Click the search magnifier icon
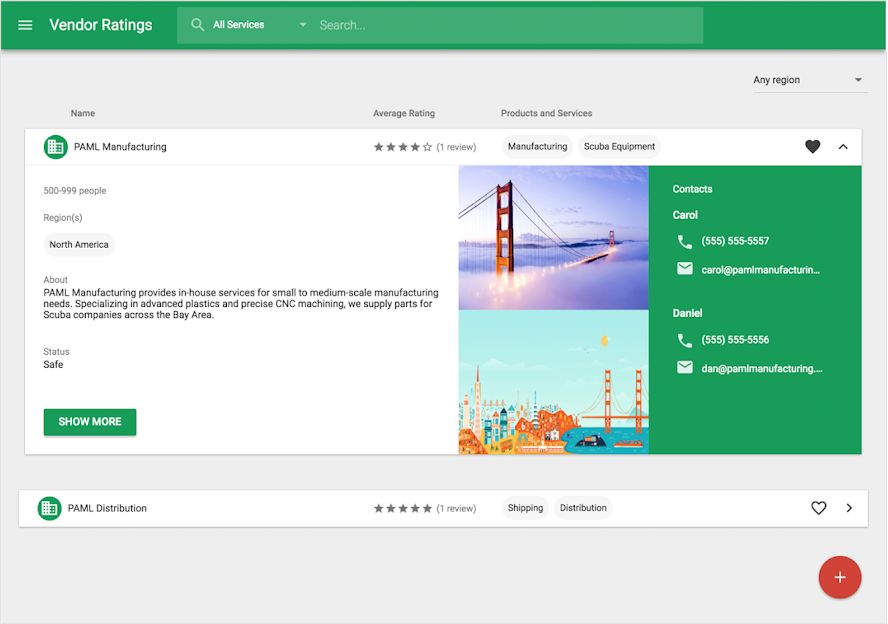888x624 pixels. pos(197,25)
